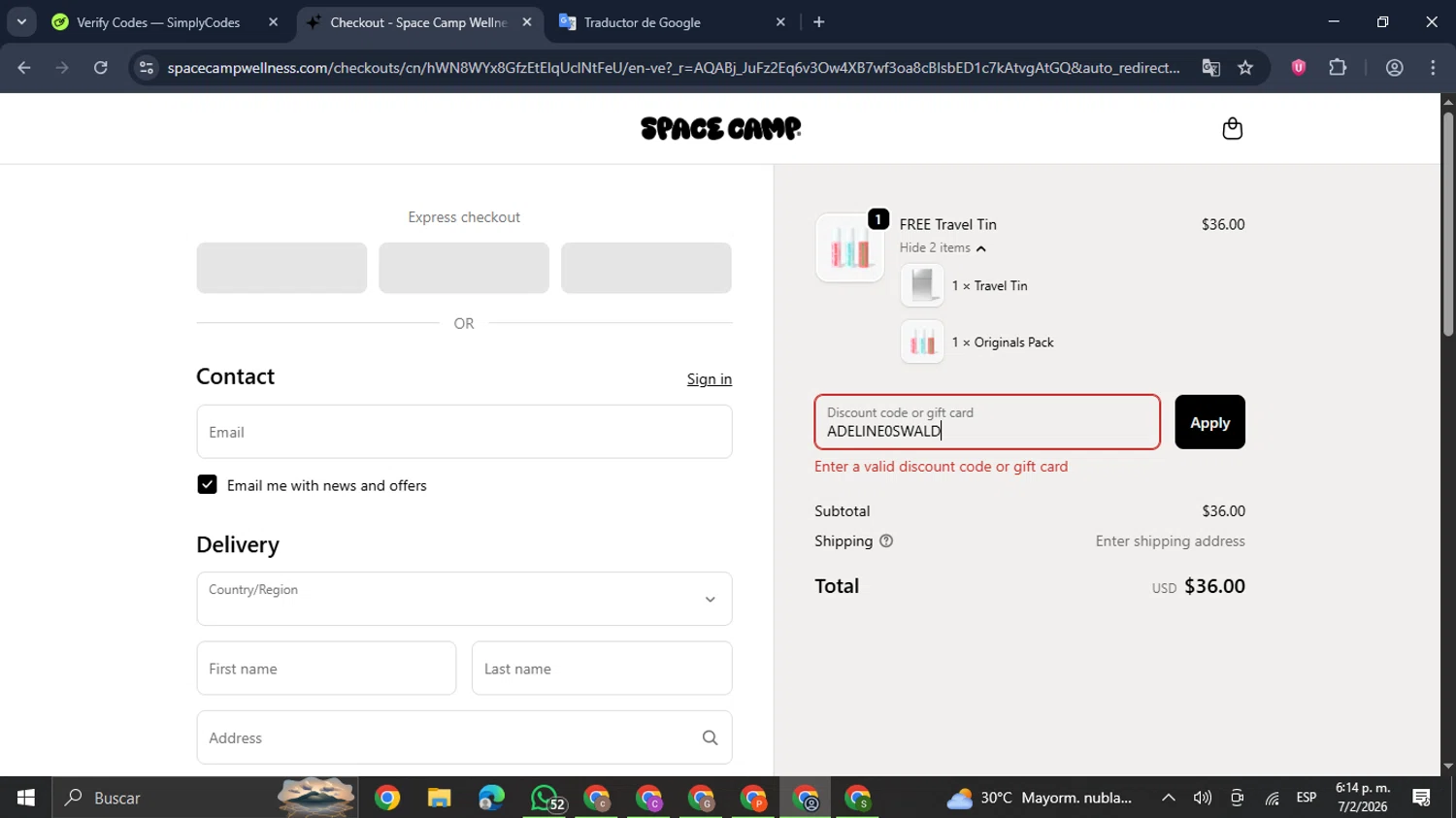
Task: Open the tab search dropdown arrow
Action: (21, 21)
